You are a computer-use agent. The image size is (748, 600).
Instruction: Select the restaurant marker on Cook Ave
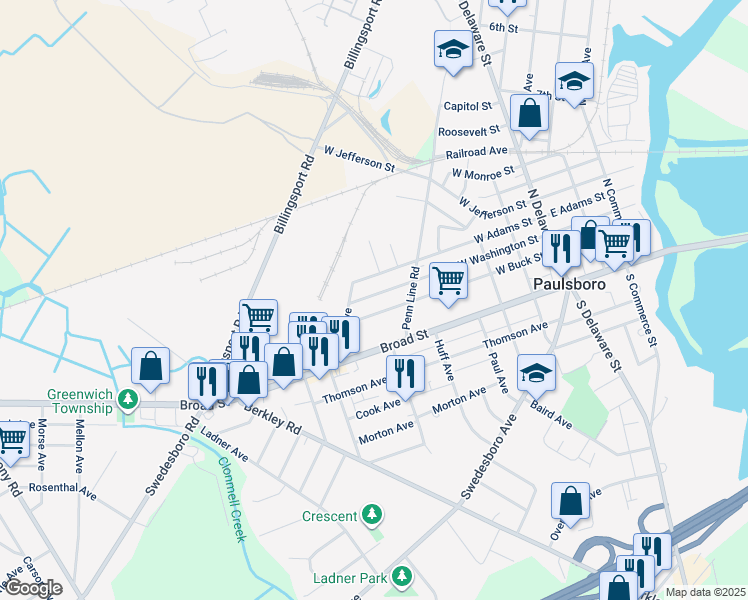pyautogui.click(x=405, y=374)
